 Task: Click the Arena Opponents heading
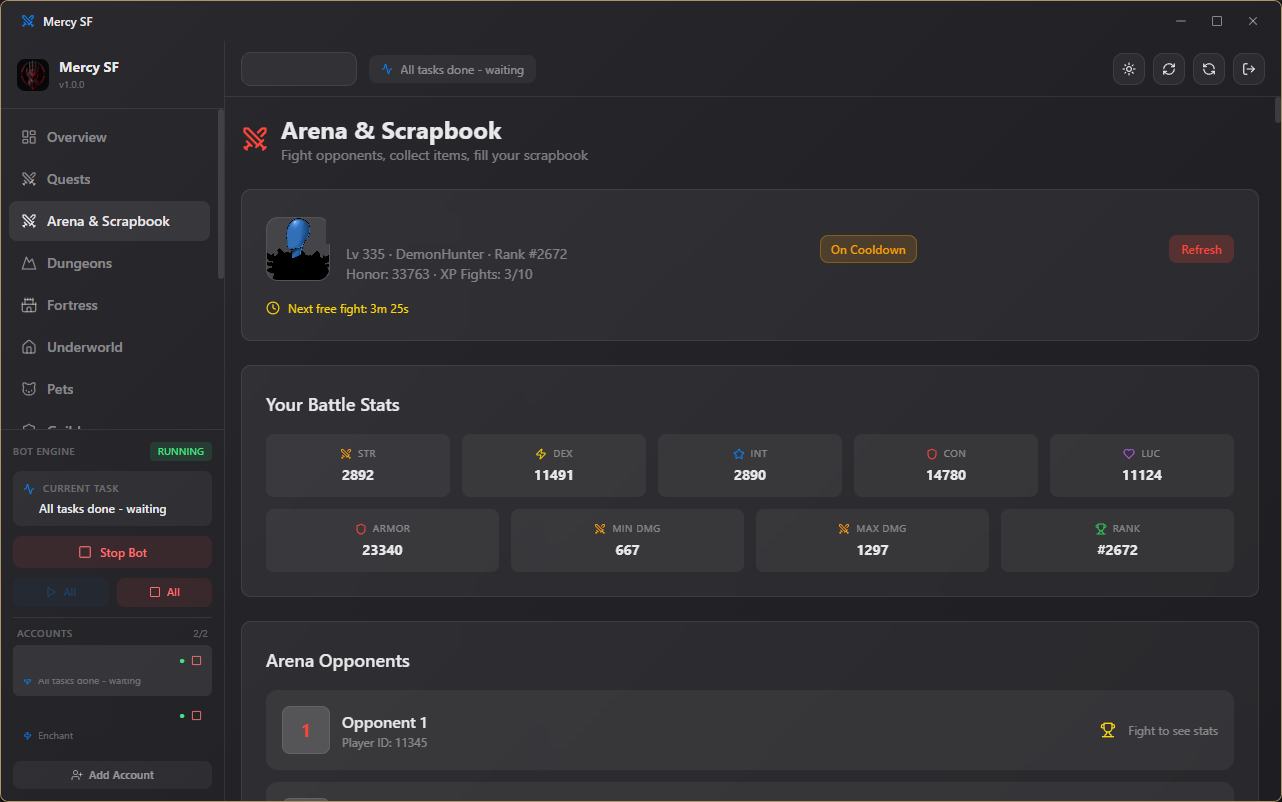(338, 661)
